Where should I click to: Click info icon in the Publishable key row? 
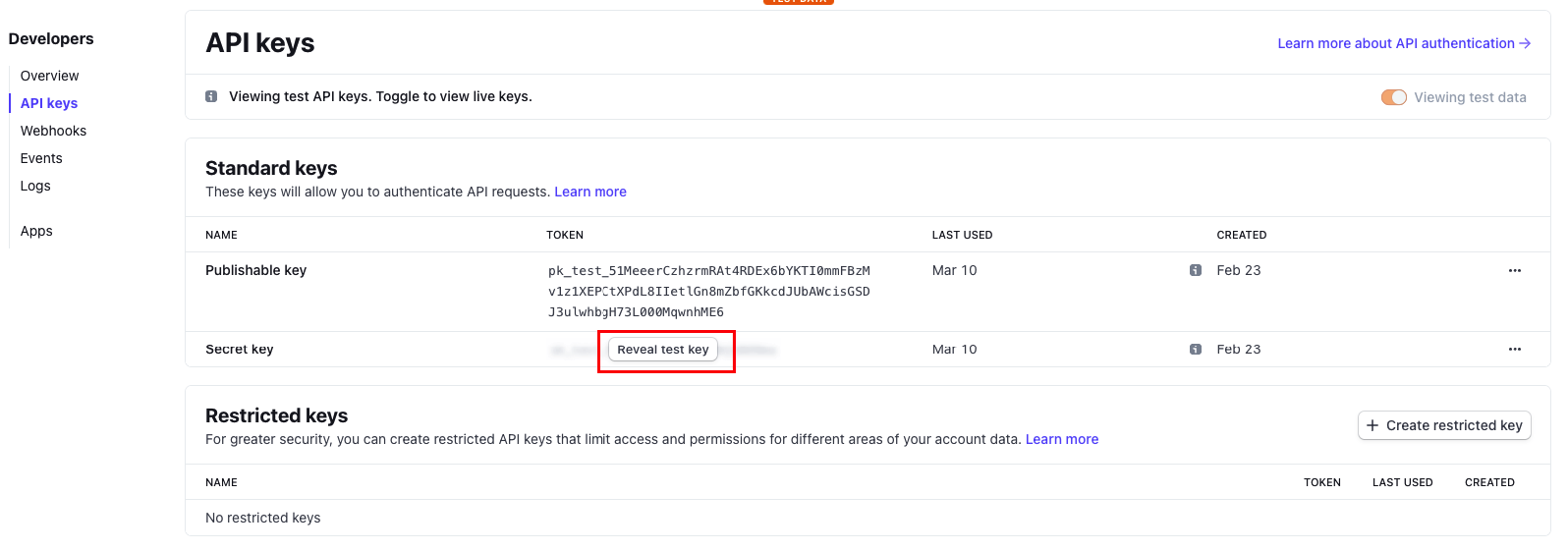point(1196,270)
